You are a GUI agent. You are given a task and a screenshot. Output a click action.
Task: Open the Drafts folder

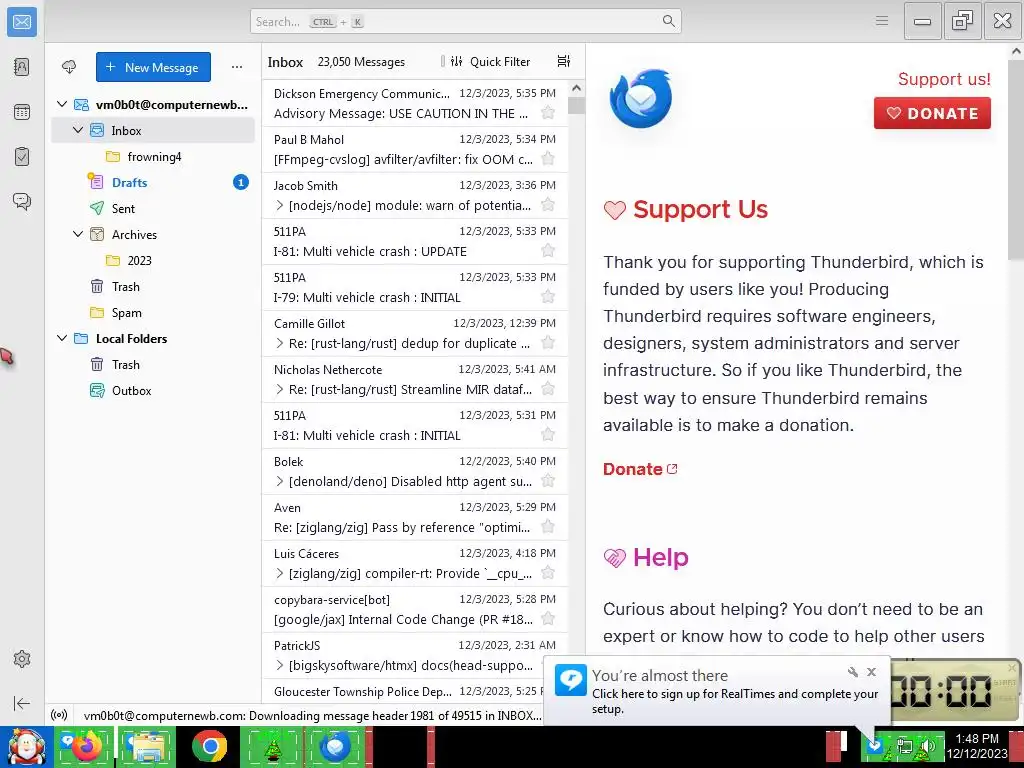153,182
